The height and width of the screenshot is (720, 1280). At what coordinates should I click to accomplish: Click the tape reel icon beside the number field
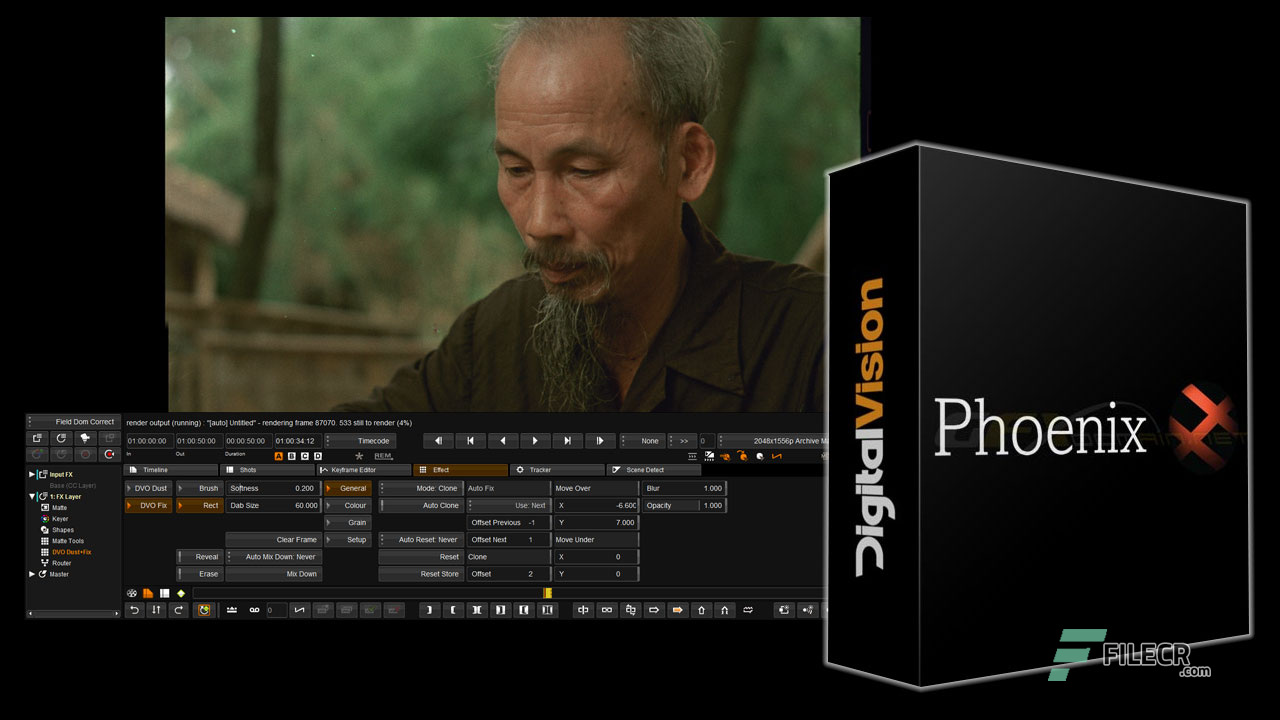(254, 610)
